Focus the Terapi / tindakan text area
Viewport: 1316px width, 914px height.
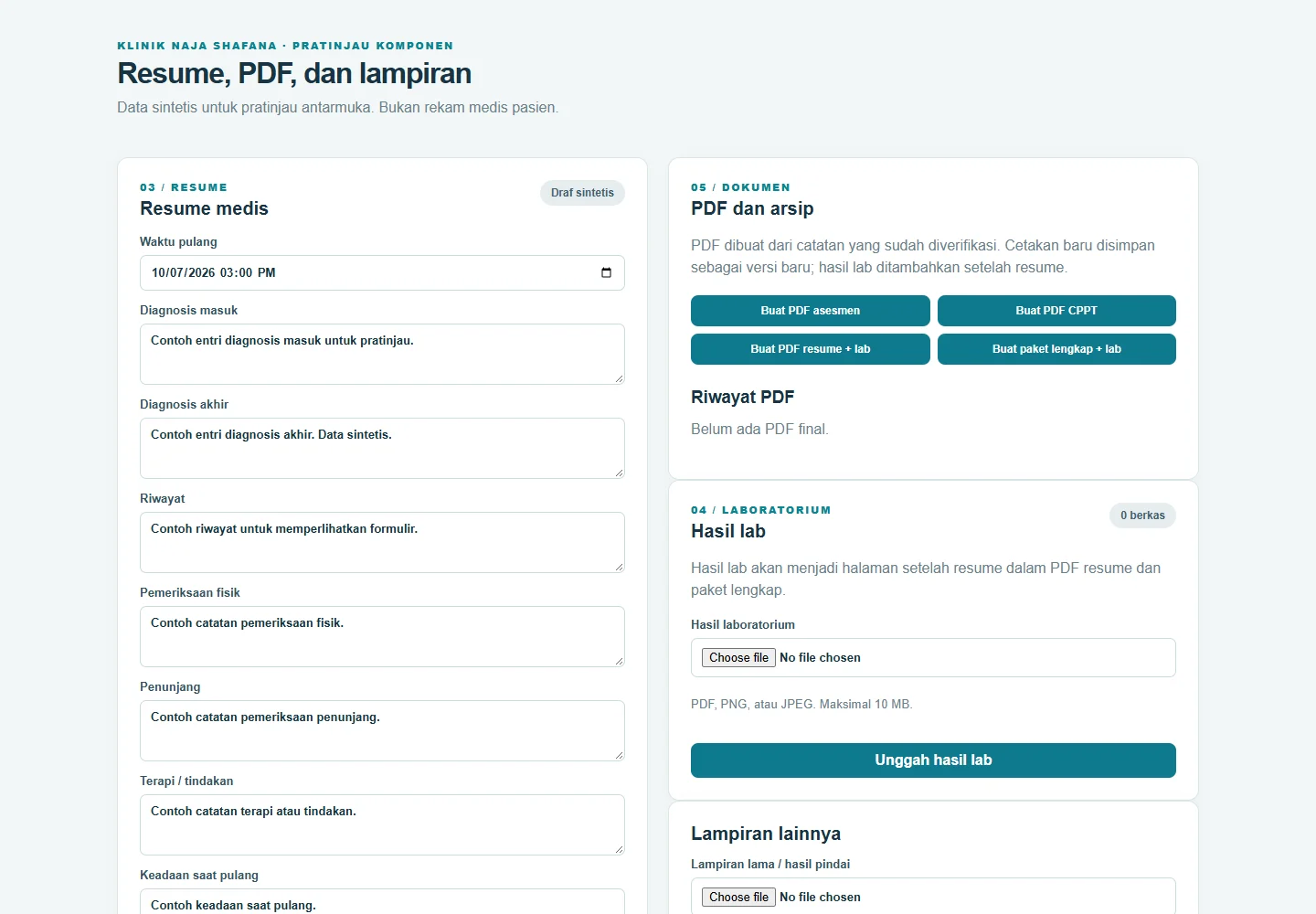pos(382,824)
